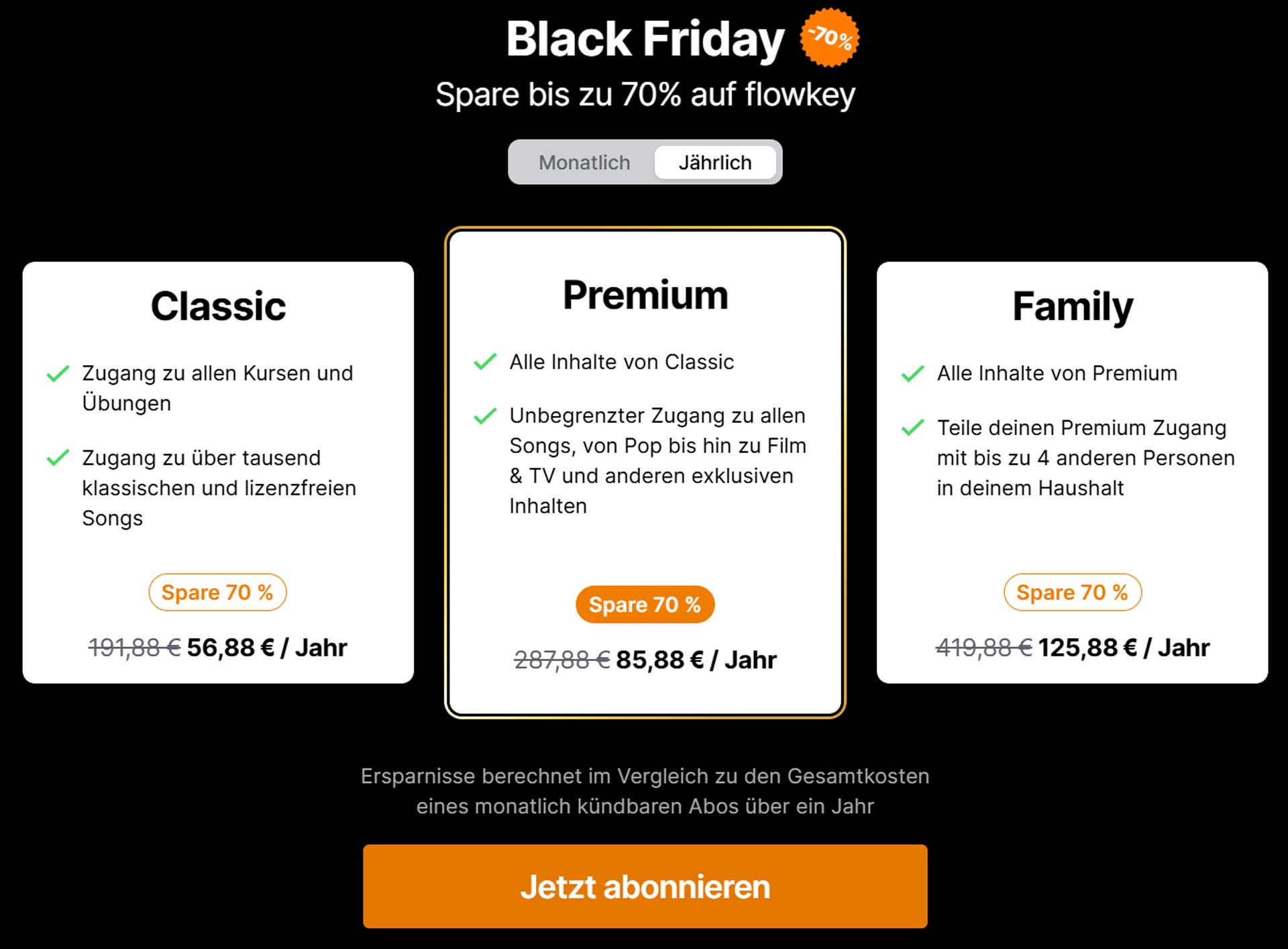Click the Spare 70 % badge on Classic plan
The image size is (1288, 949).
(x=217, y=592)
